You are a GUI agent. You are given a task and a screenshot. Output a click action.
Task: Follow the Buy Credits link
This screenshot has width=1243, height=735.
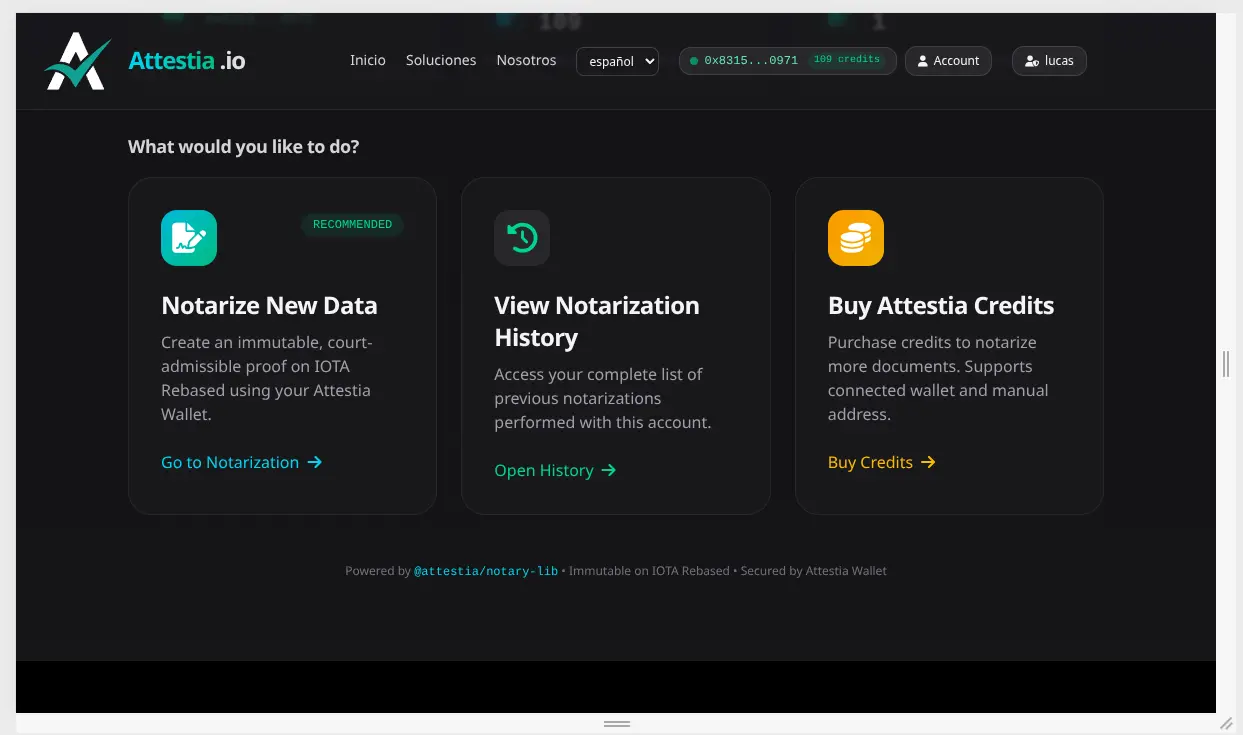pyautogui.click(x=882, y=462)
